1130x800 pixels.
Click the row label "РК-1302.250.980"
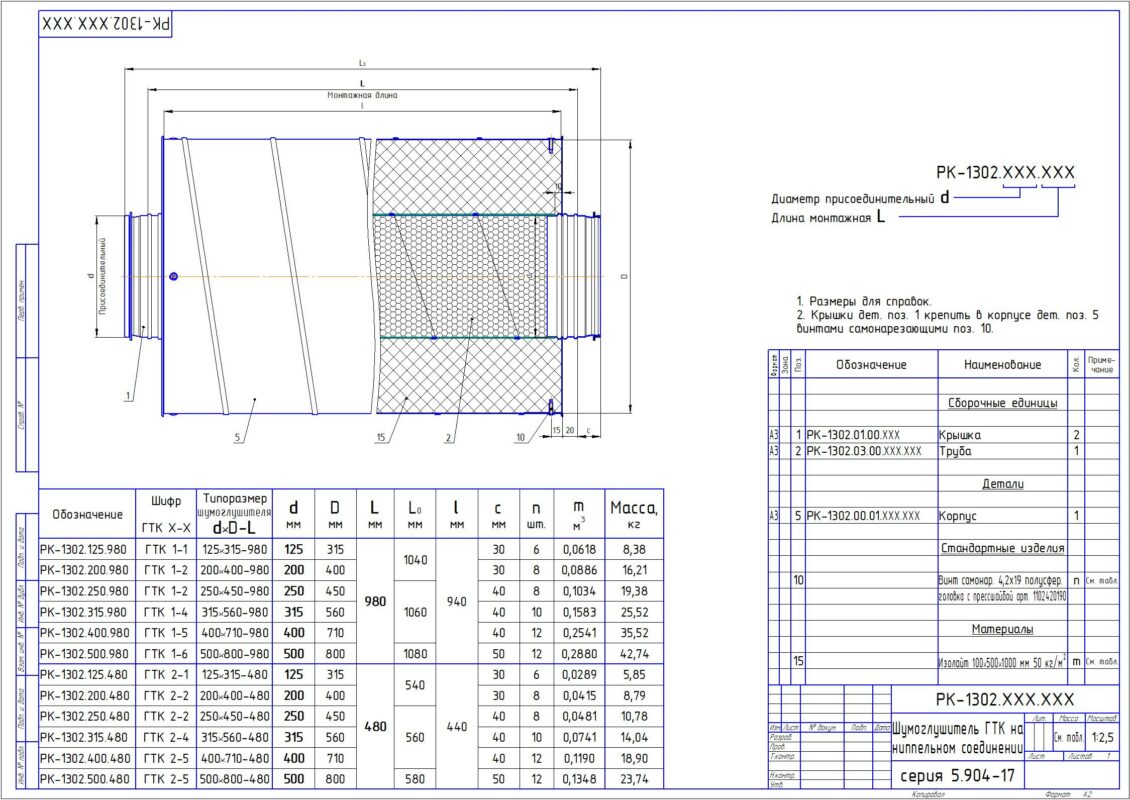84,591
